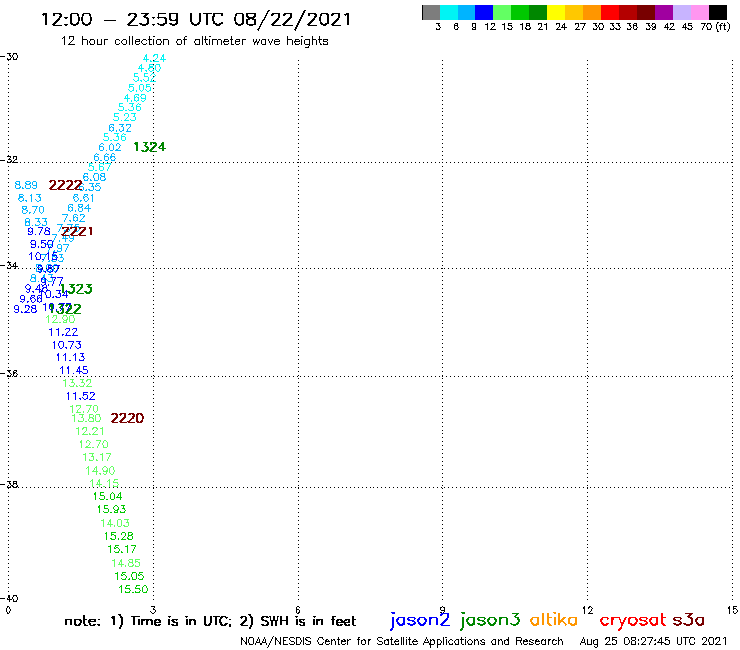740x650 pixels.
Task: Click the note 'Time is in UTC; SWH is in feet'
Action: click(x=210, y=621)
